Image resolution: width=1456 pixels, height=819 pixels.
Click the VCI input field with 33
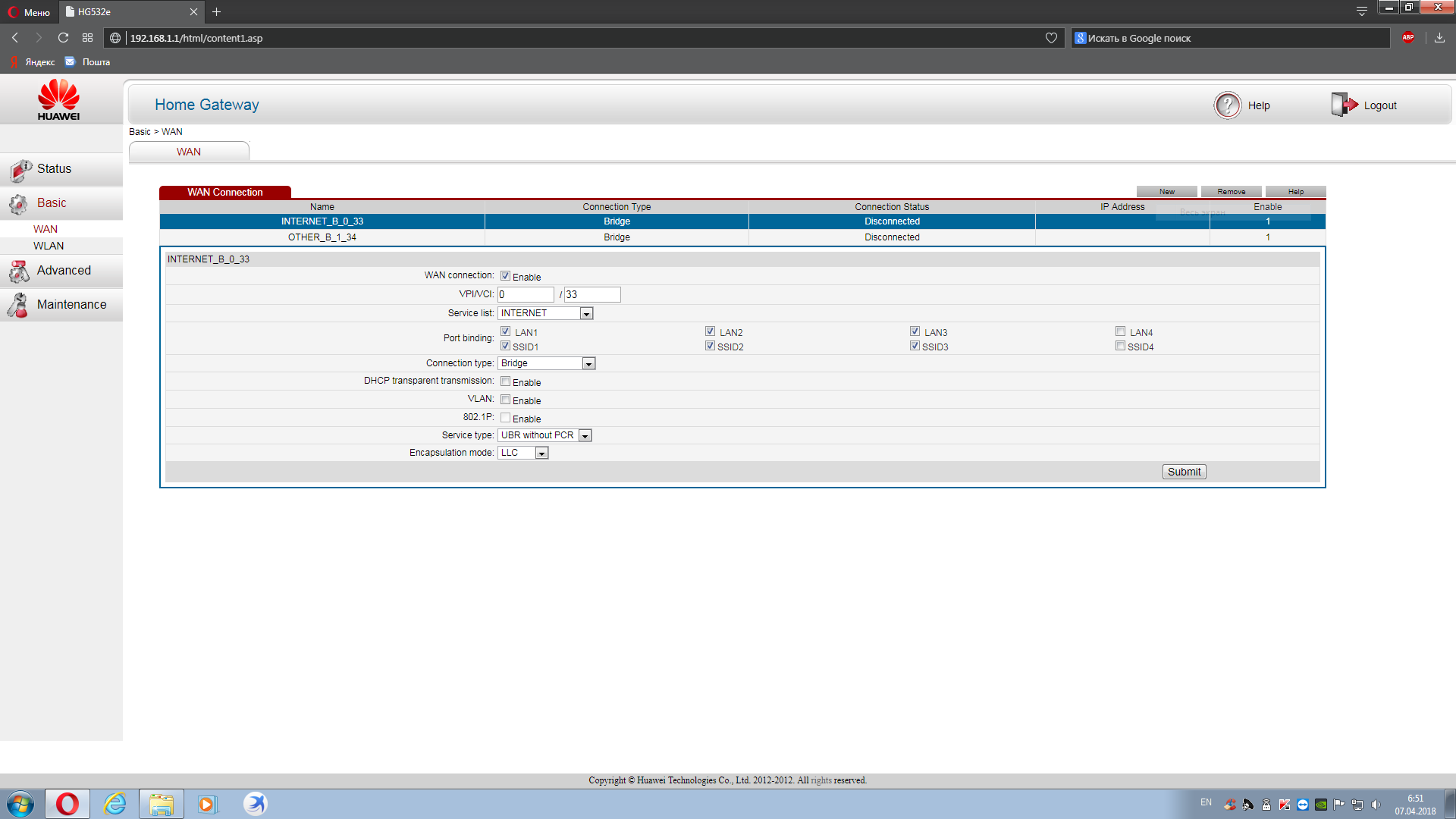591,294
